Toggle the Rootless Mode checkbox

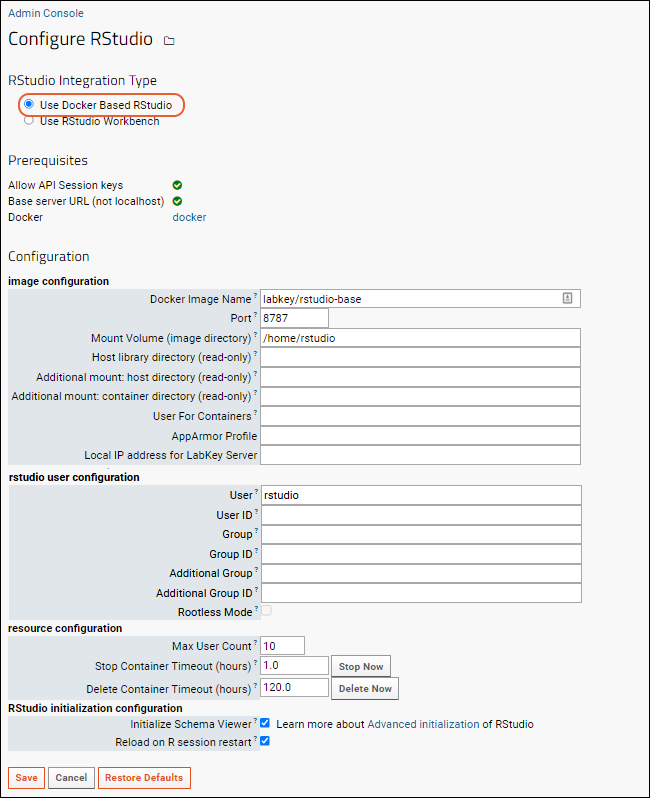coord(266,610)
